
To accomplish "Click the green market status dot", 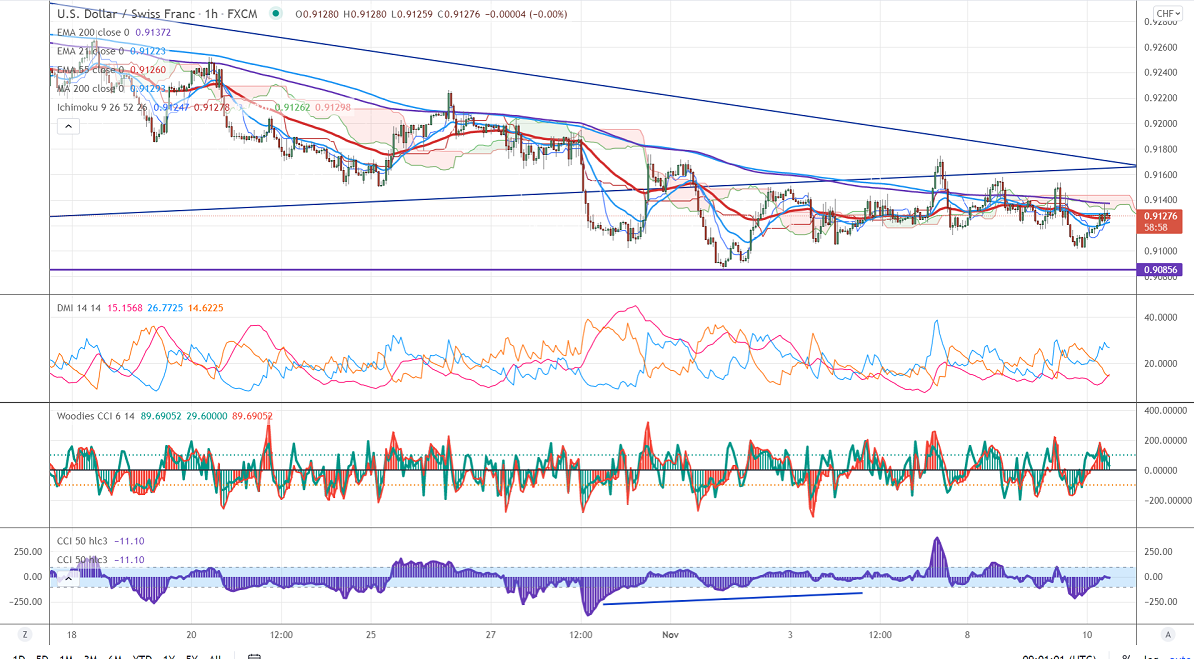I will (275, 14).
